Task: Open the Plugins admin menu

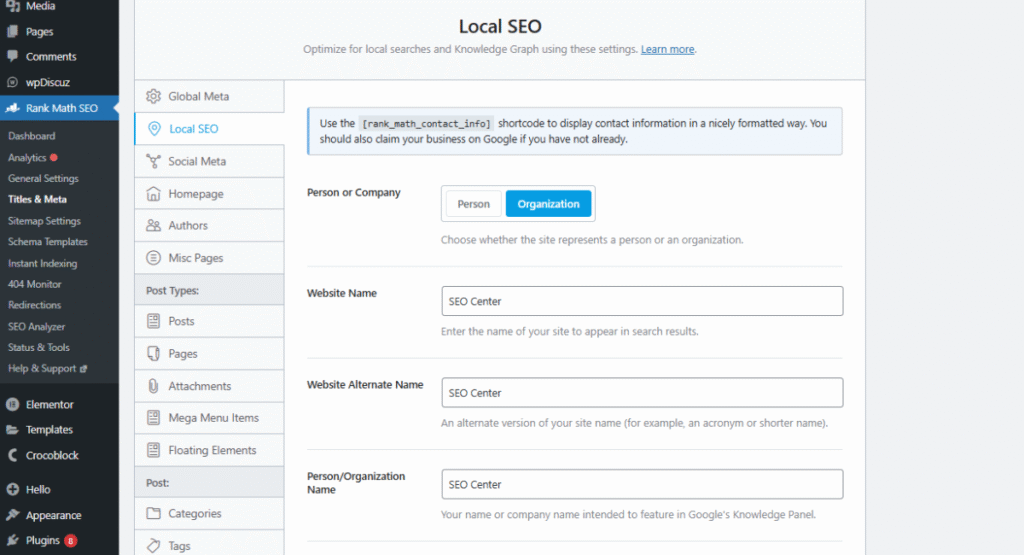Action: [43, 540]
